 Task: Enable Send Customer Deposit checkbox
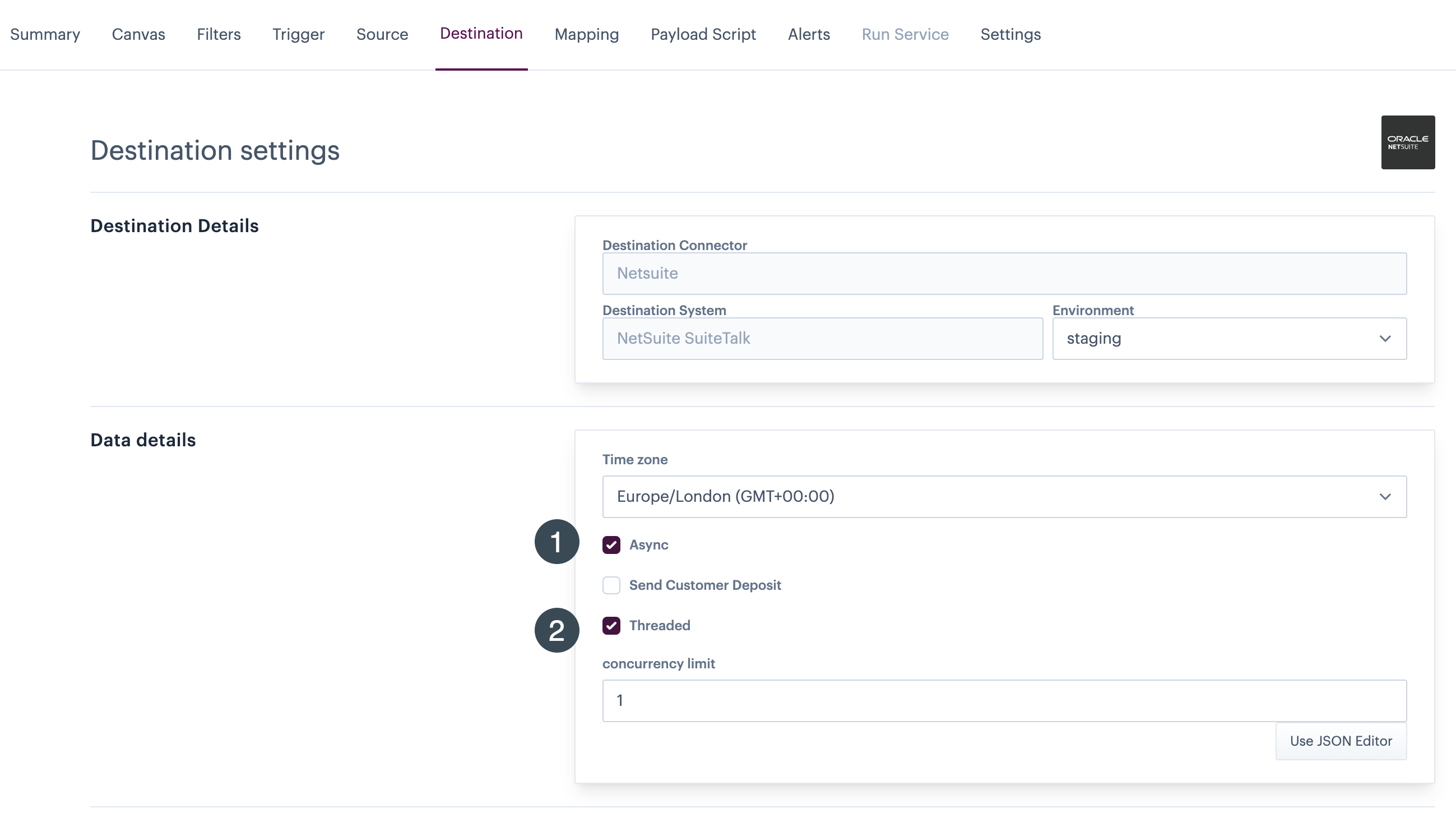tap(611, 585)
